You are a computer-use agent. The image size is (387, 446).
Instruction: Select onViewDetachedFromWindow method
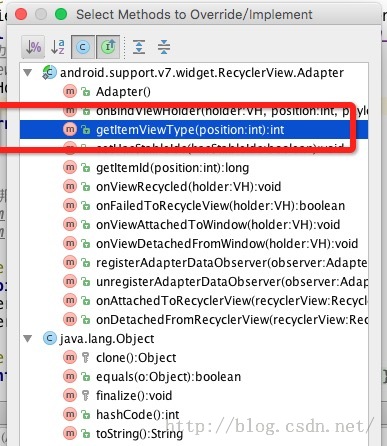click(x=194, y=243)
